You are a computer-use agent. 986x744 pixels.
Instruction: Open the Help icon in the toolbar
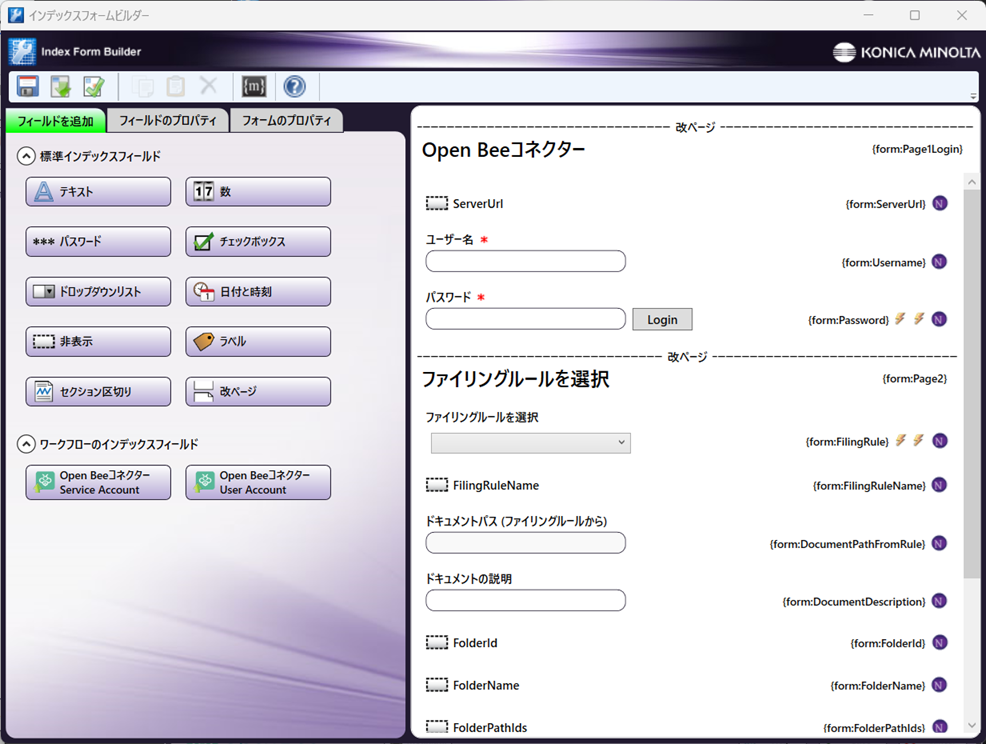point(293,86)
